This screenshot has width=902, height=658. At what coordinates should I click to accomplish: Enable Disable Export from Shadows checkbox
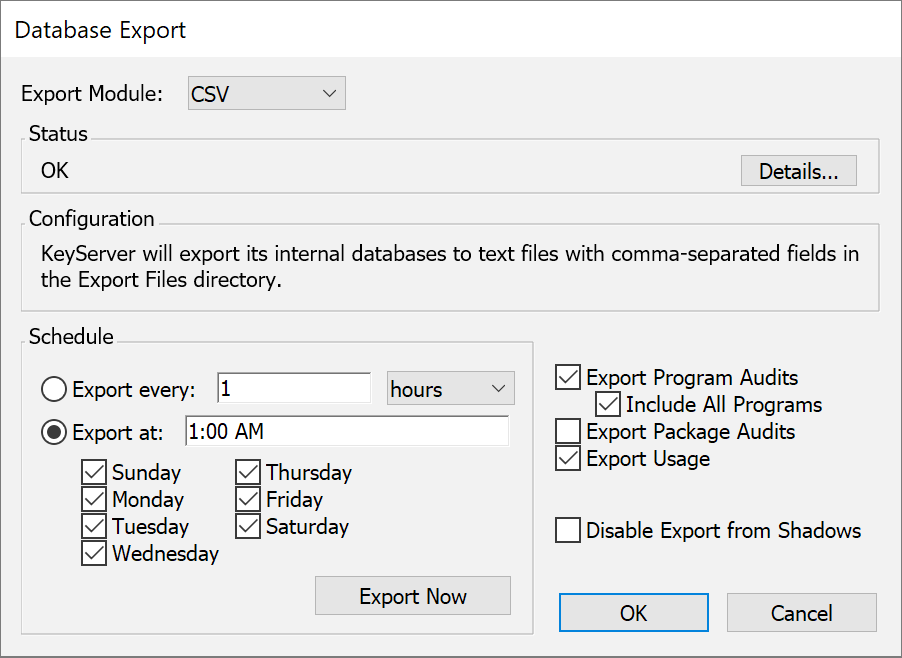[568, 530]
